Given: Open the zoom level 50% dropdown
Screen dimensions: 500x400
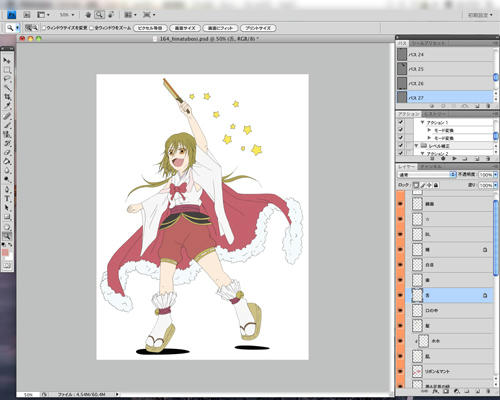Looking at the screenshot, I should [x=67, y=15].
